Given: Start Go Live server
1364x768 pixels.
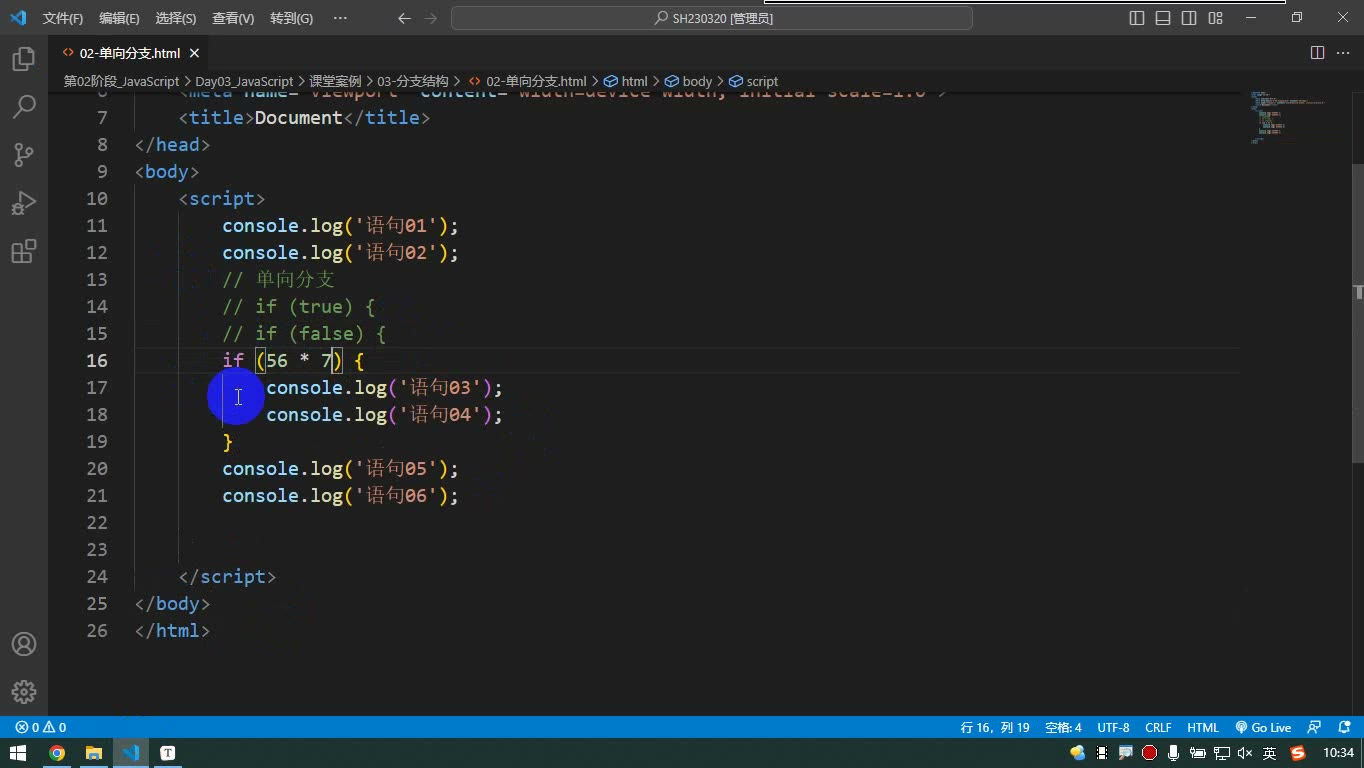Looking at the screenshot, I should coord(1263,727).
